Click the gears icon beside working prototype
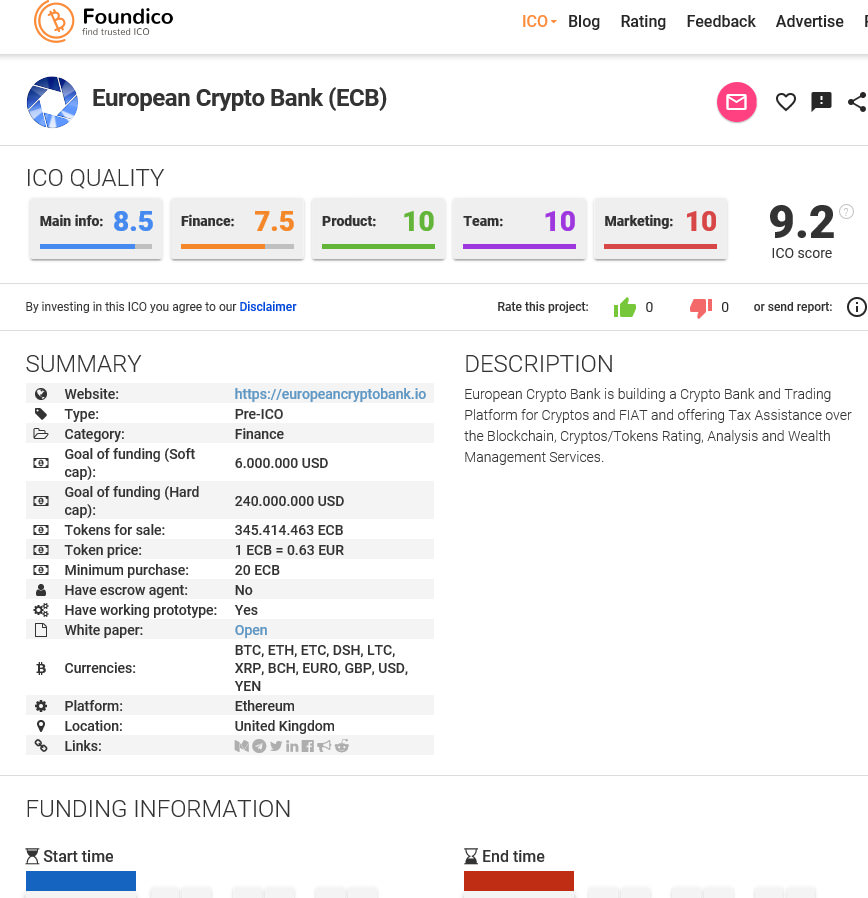The height and width of the screenshot is (898, 868). tap(41, 610)
